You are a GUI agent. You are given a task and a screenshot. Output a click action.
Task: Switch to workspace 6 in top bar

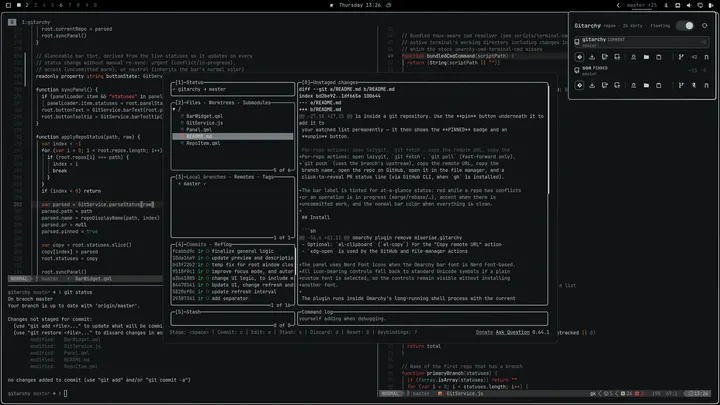point(61,5)
